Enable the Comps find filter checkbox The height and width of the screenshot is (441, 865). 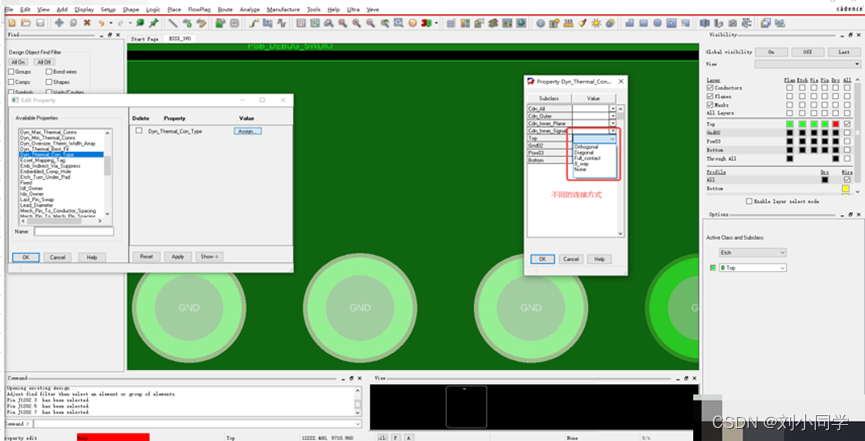(11, 82)
